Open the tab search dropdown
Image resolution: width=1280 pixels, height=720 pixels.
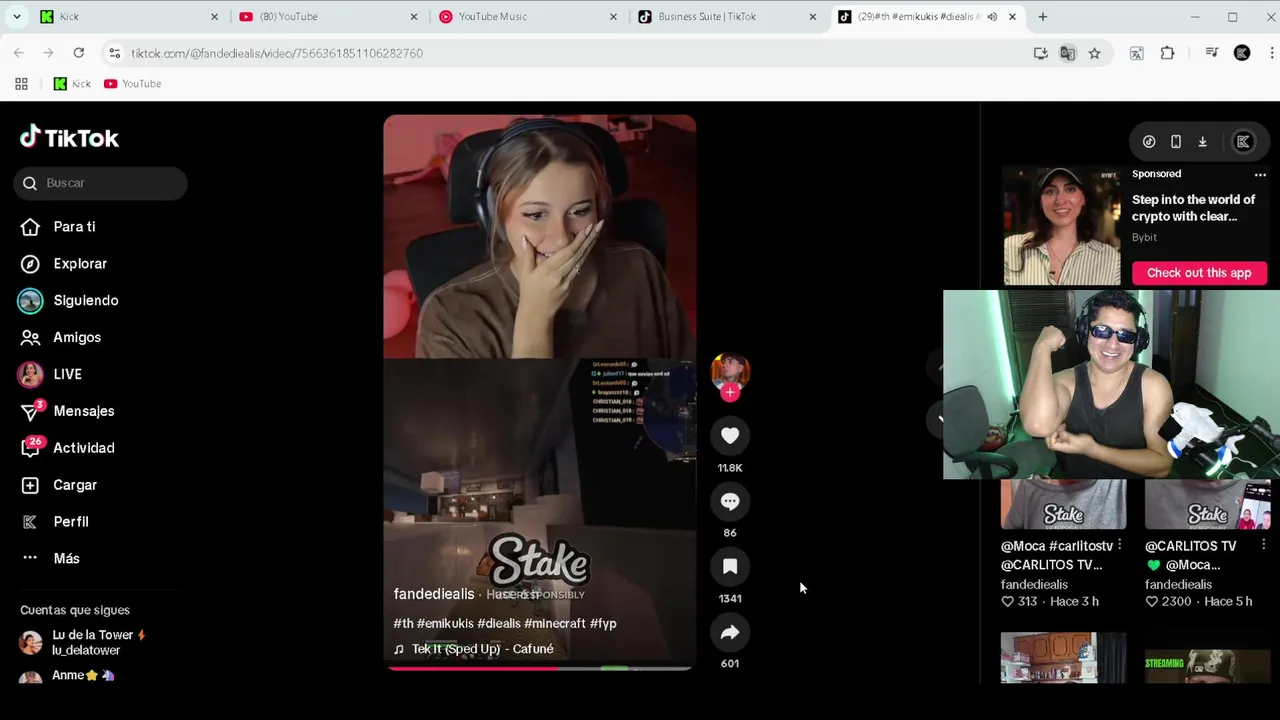tap(16, 17)
